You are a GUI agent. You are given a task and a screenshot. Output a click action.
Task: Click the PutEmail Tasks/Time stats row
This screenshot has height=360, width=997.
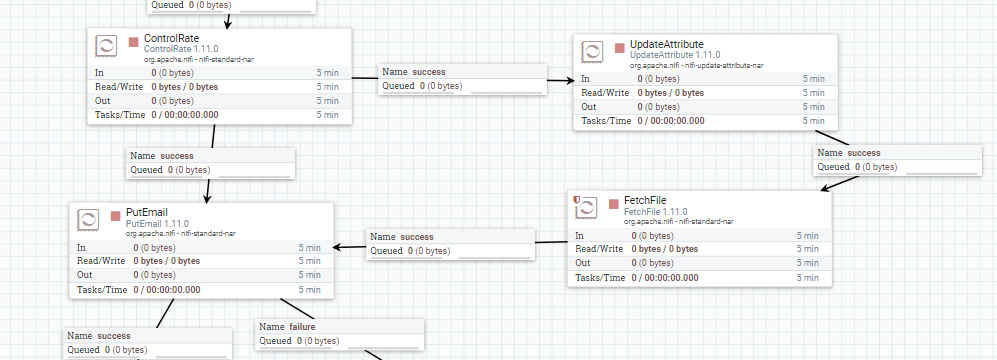(201, 290)
